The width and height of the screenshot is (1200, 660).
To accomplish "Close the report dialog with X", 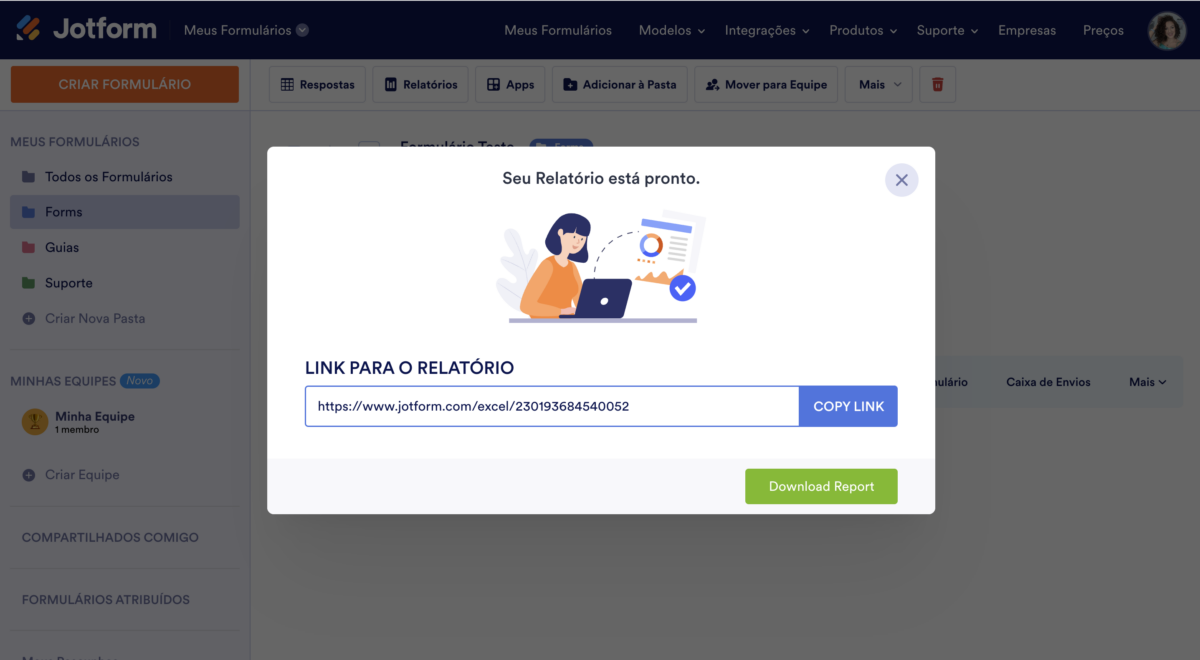I will pos(901,180).
